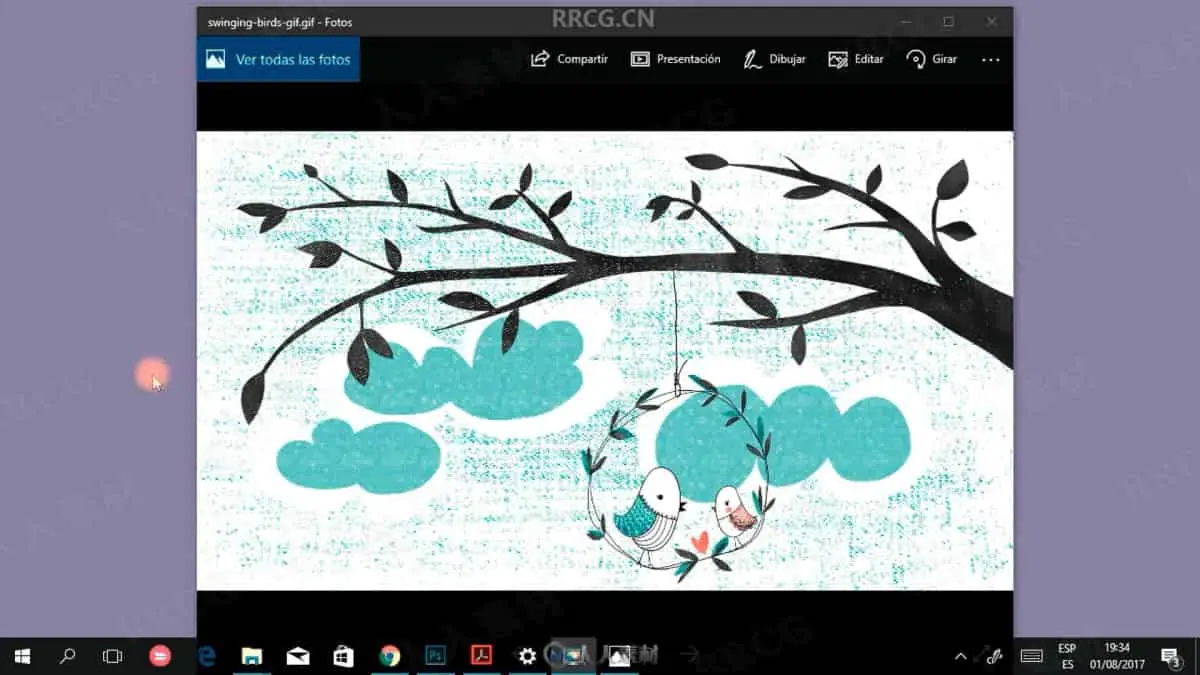Open the Mail app in taskbar
This screenshot has height=675, width=1200.
coord(298,656)
